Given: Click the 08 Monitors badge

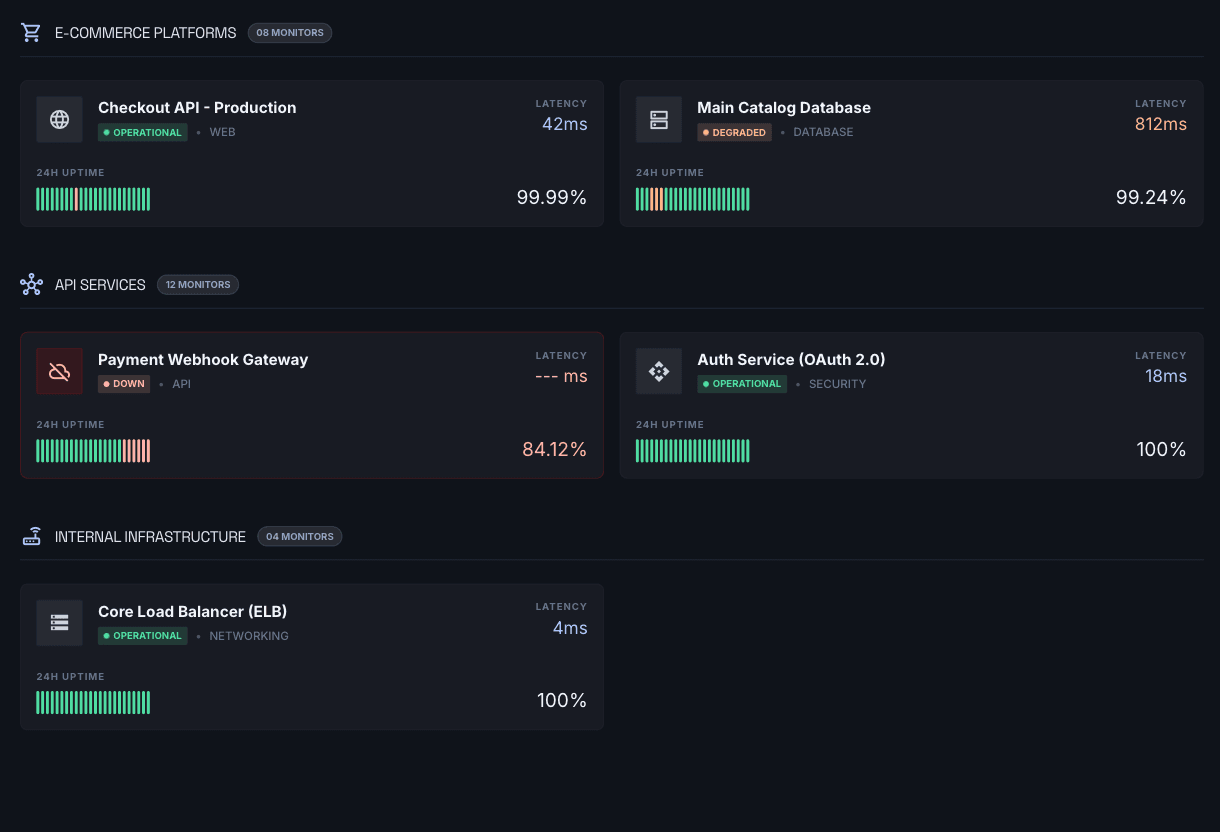Looking at the screenshot, I should pyautogui.click(x=290, y=33).
